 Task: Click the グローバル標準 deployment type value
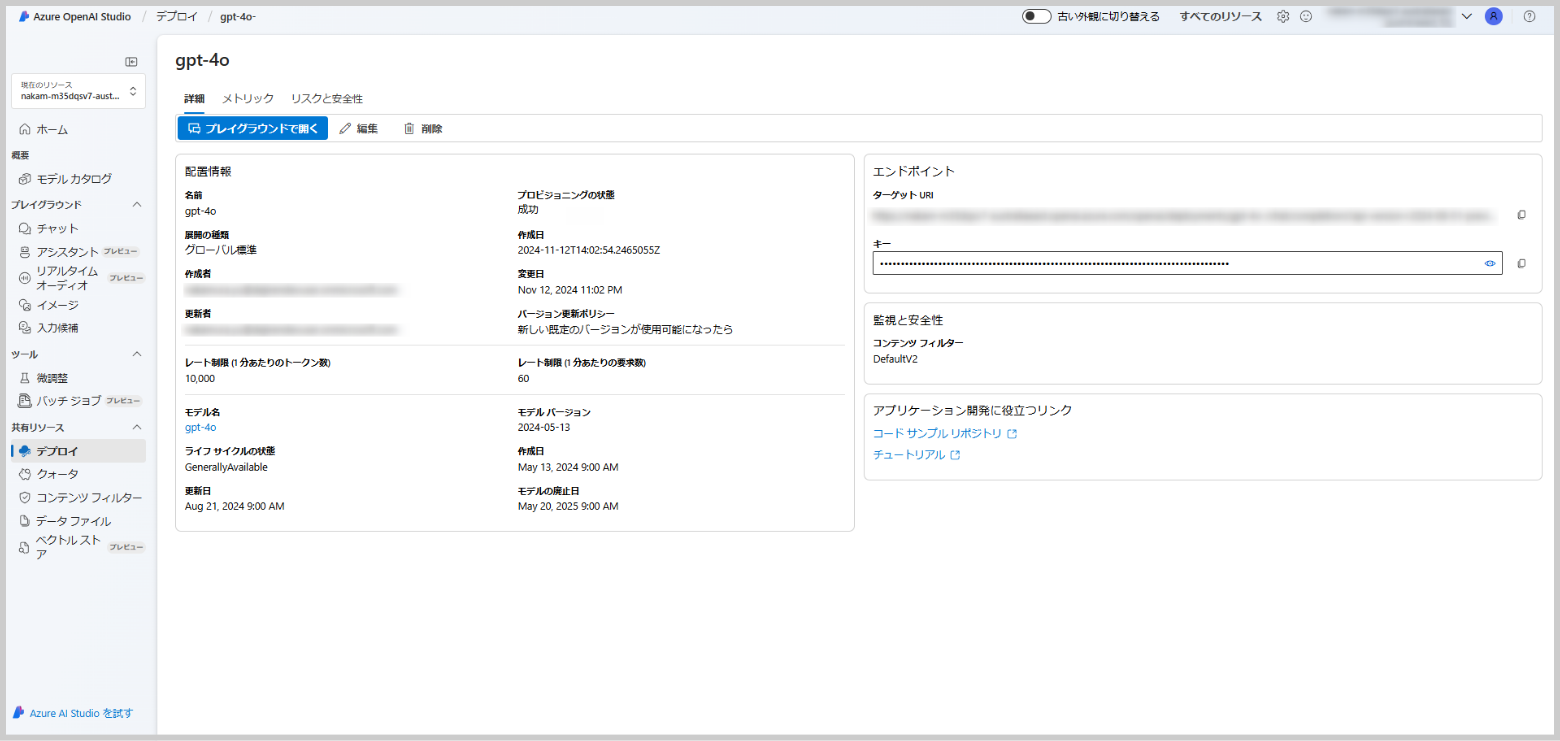coord(221,250)
